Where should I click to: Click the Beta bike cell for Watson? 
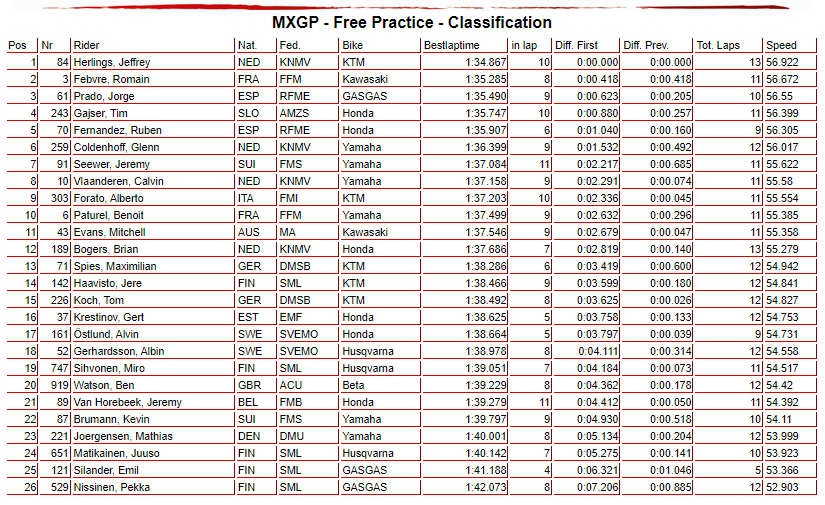pos(353,385)
